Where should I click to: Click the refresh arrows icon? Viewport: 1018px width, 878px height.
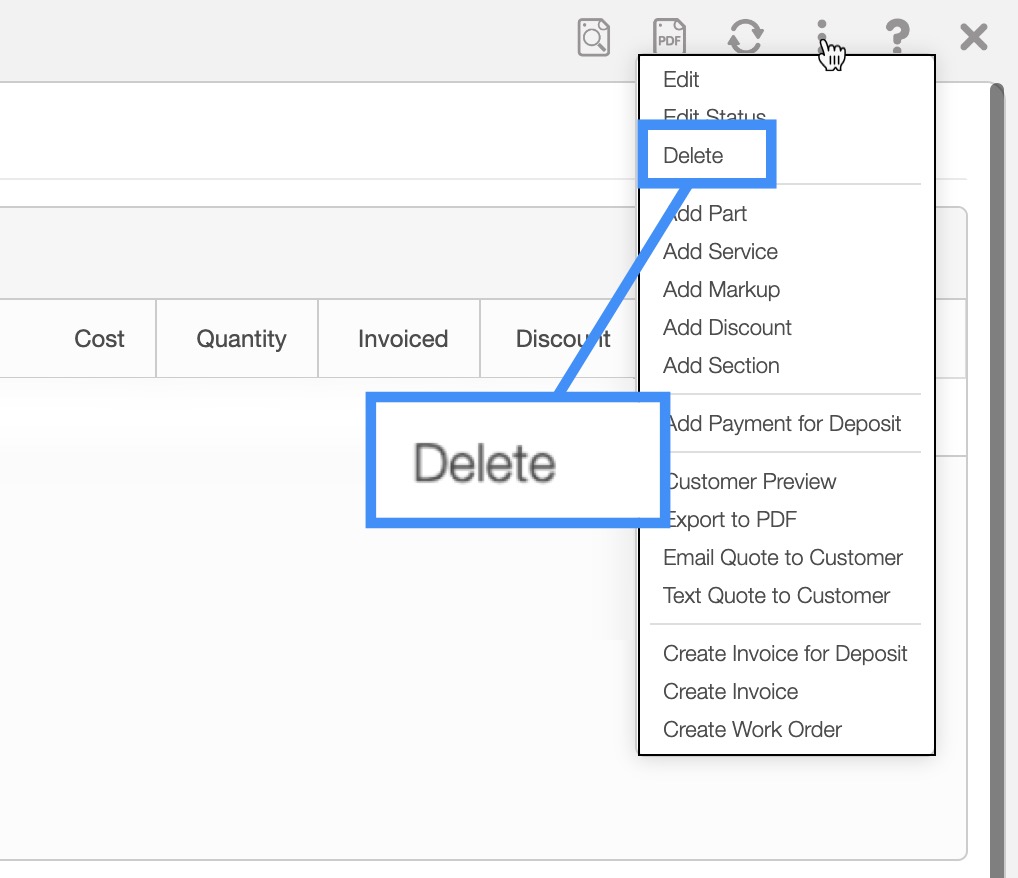pyautogui.click(x=745, y=38)
